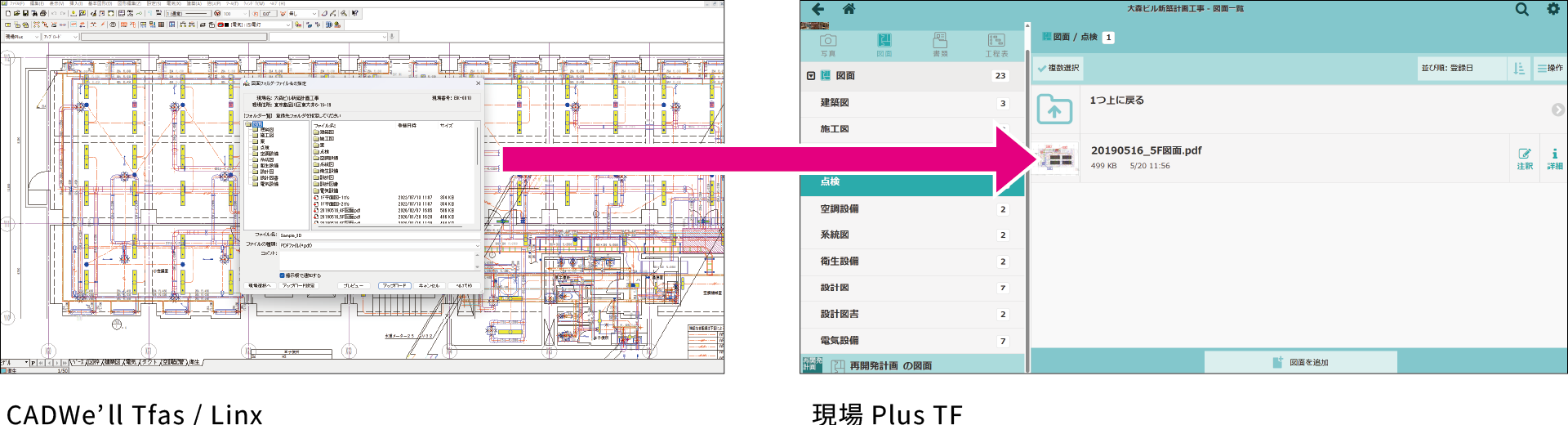Open the アップロード dropdown in CAD toolbar

(61, 37)
